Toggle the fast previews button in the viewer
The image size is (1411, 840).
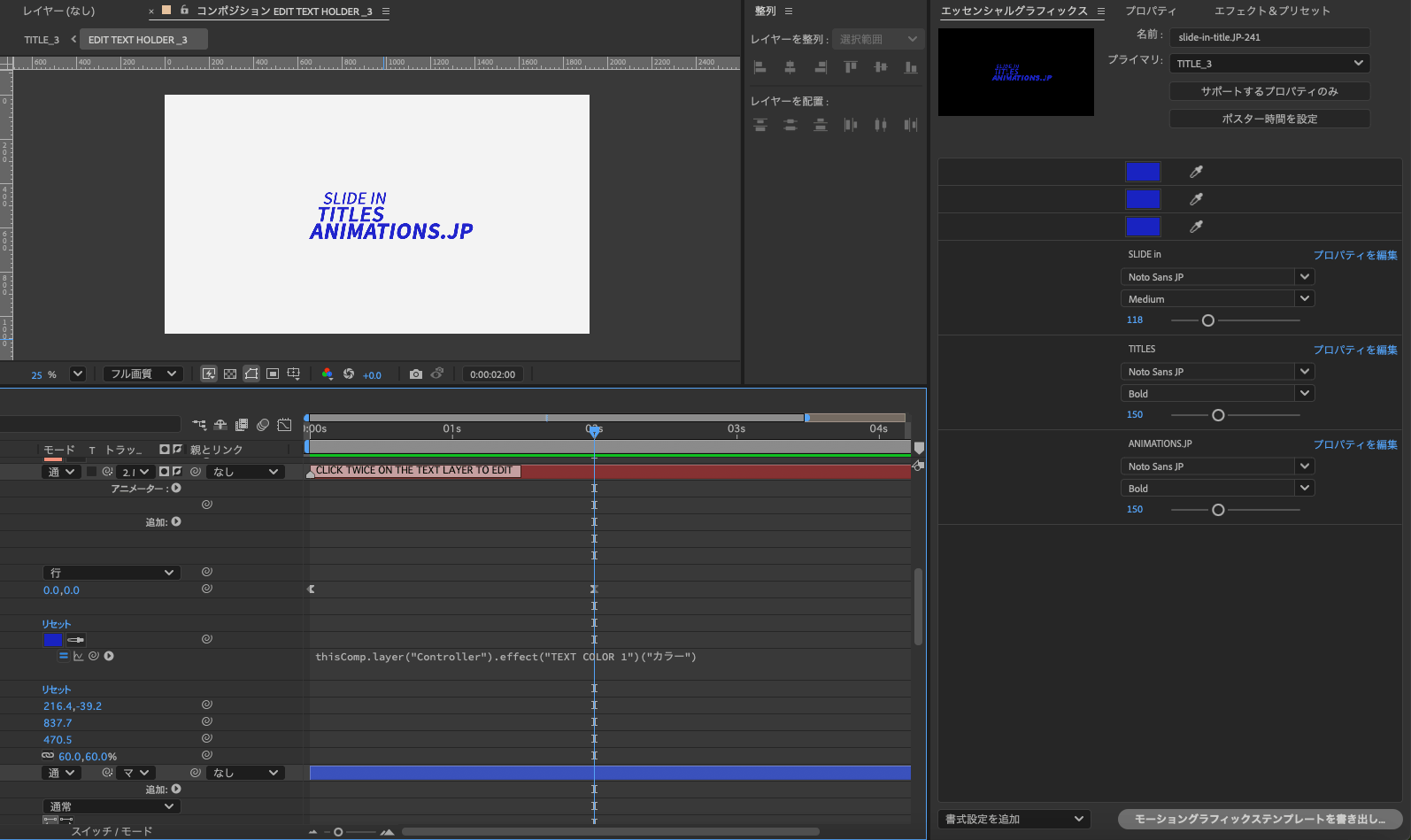pos(209,374)
